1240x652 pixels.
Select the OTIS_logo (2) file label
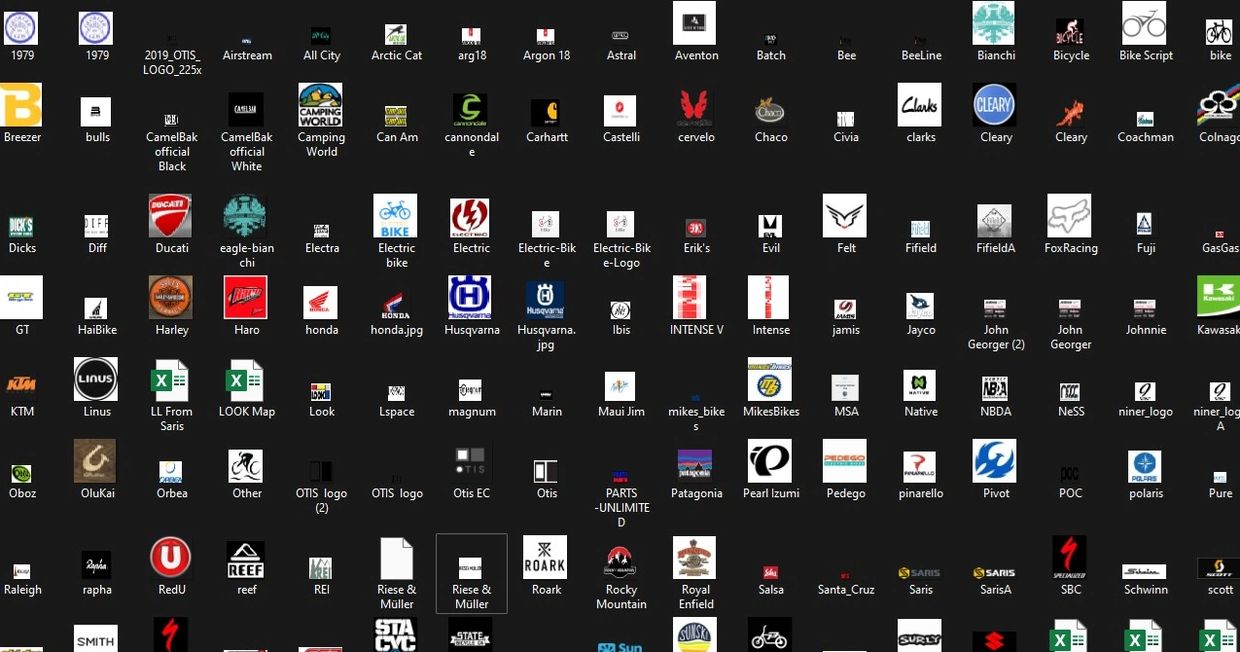[322, 501]
